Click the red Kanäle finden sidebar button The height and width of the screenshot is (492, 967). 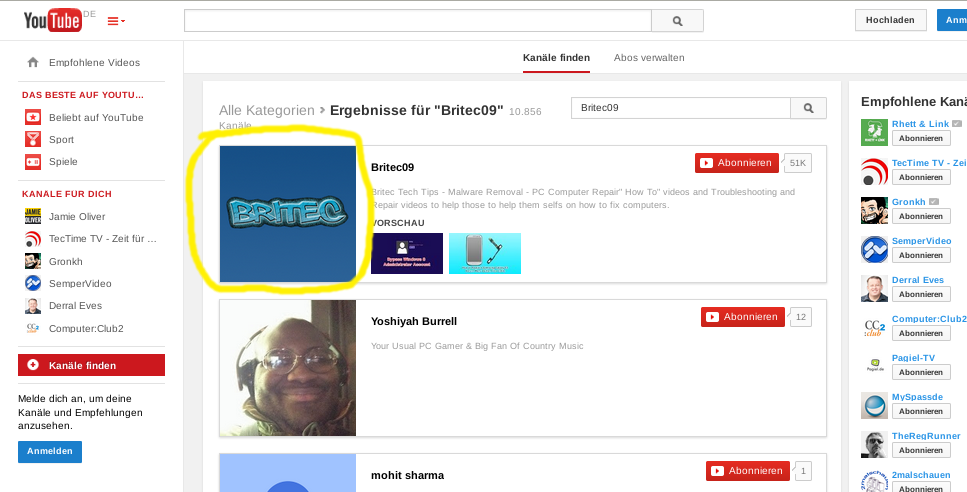91,365
